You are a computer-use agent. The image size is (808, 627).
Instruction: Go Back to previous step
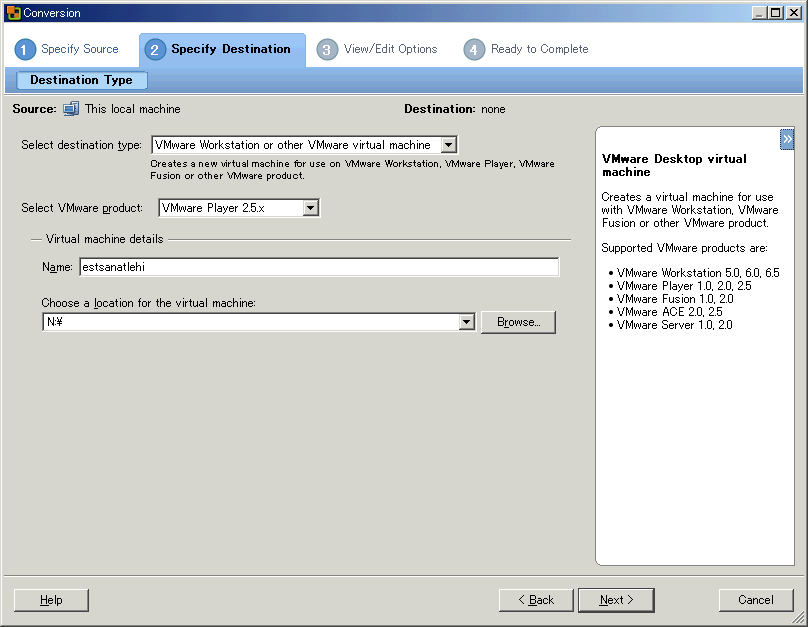(x=536, y=600)
